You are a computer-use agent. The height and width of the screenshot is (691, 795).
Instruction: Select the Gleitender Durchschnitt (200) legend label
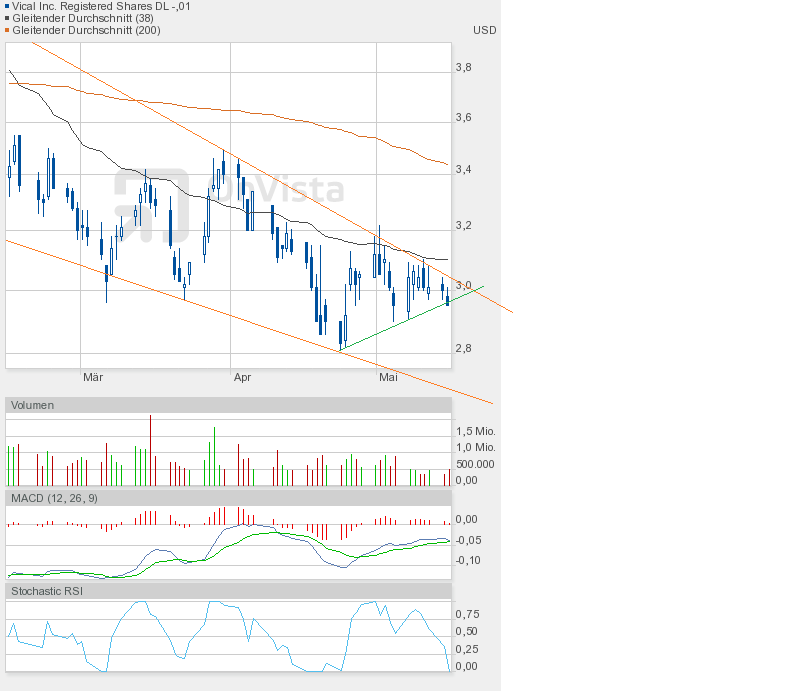point(86,30)
